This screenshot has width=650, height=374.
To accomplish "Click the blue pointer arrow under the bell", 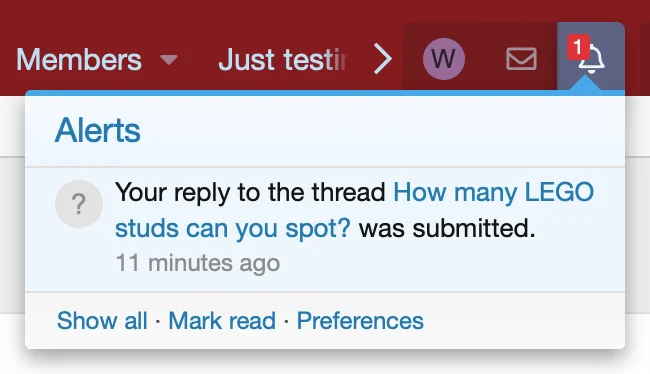I will [585, 83].
